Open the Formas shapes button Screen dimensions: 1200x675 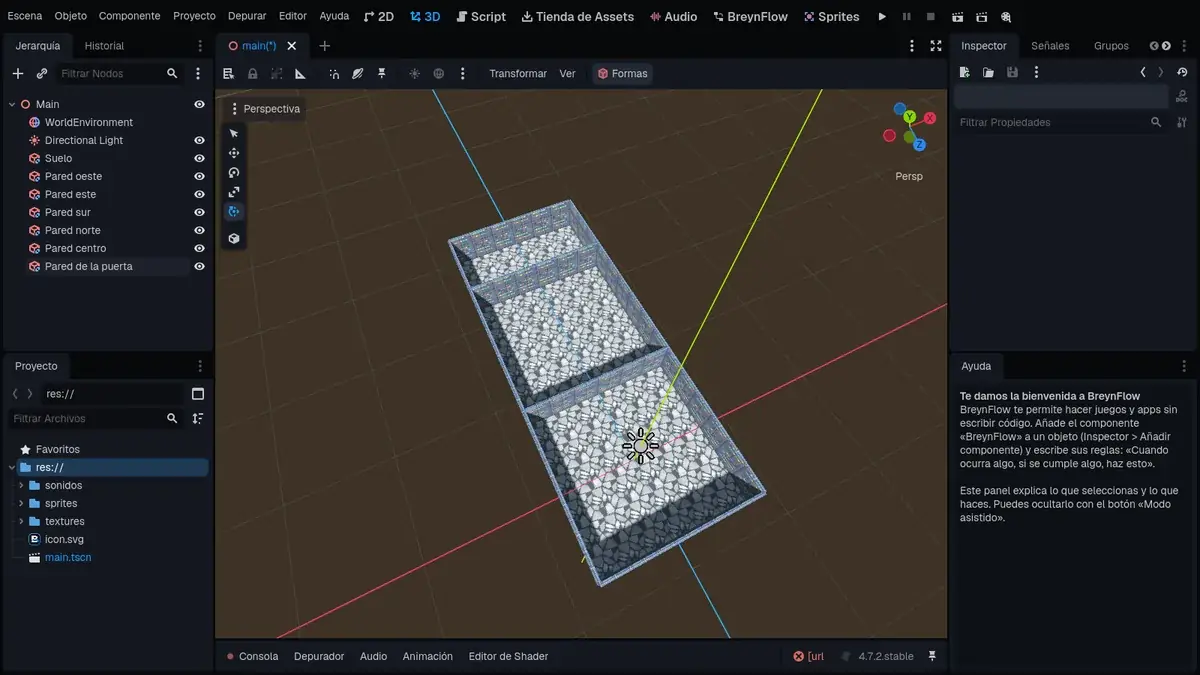coord(622,74)
